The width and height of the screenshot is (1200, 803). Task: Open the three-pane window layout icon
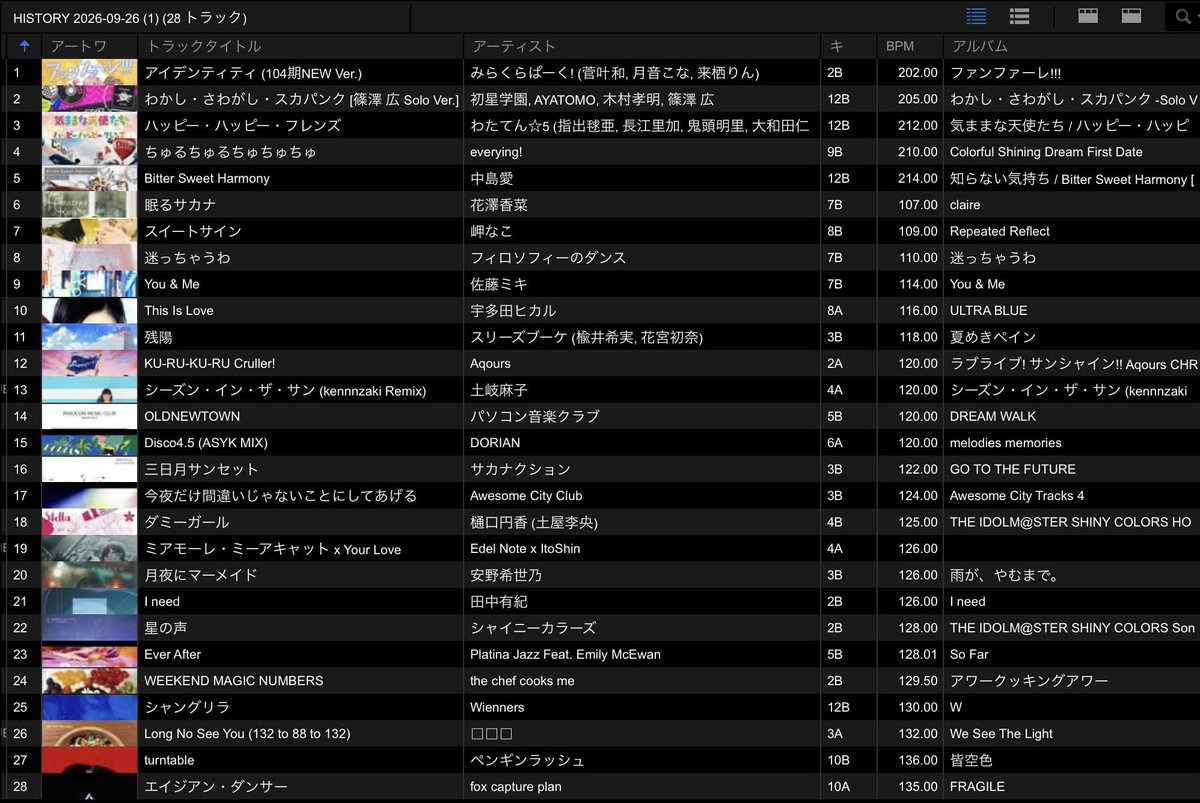click(1088, 16)
